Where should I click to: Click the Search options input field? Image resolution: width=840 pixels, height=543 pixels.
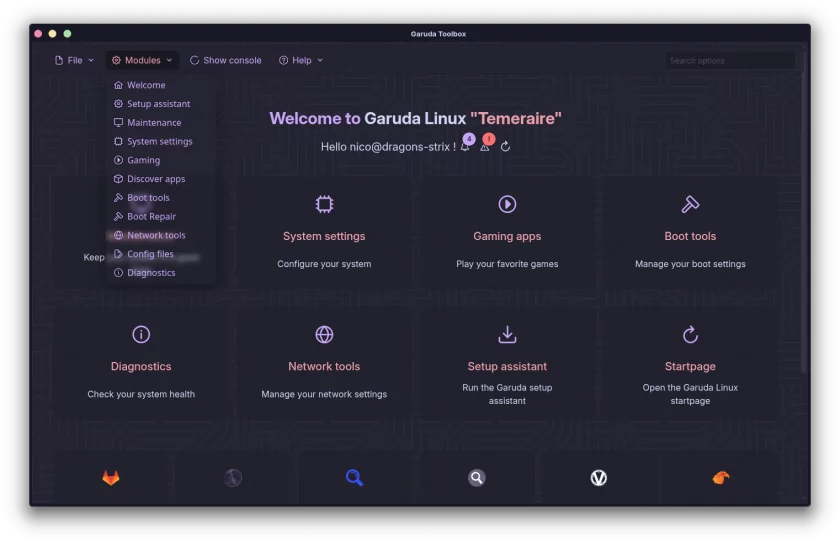click(730, 61)
